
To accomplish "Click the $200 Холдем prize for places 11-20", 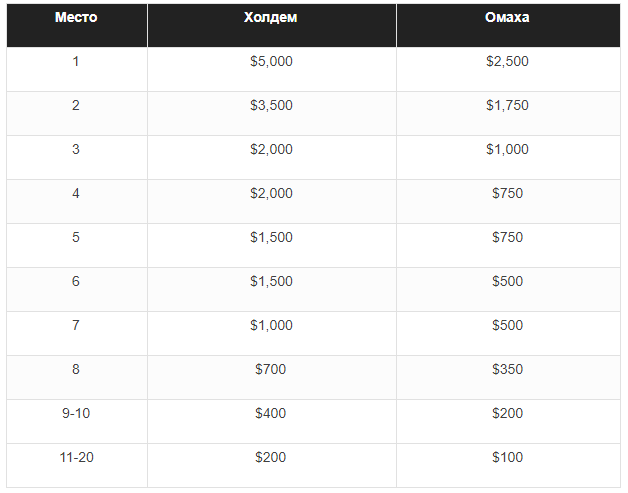I will click(270, 457).
